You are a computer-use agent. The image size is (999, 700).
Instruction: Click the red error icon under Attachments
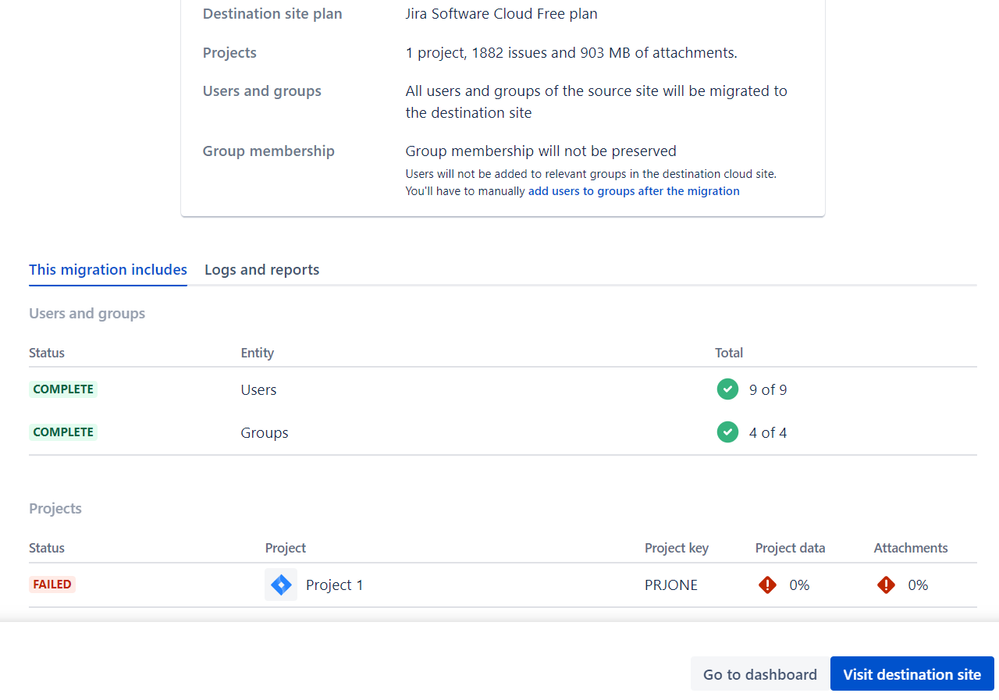886,585
